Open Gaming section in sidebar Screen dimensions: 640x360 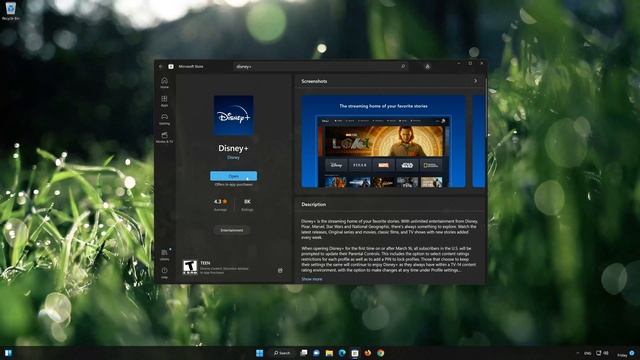[x=164, y=120]
